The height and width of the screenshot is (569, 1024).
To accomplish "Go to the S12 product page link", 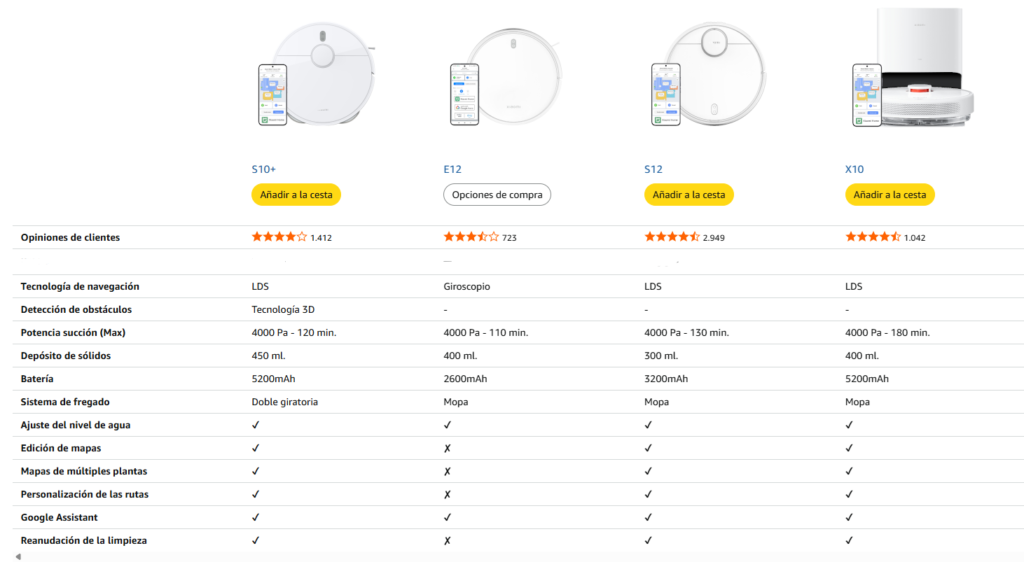I will tap(653, 169).
